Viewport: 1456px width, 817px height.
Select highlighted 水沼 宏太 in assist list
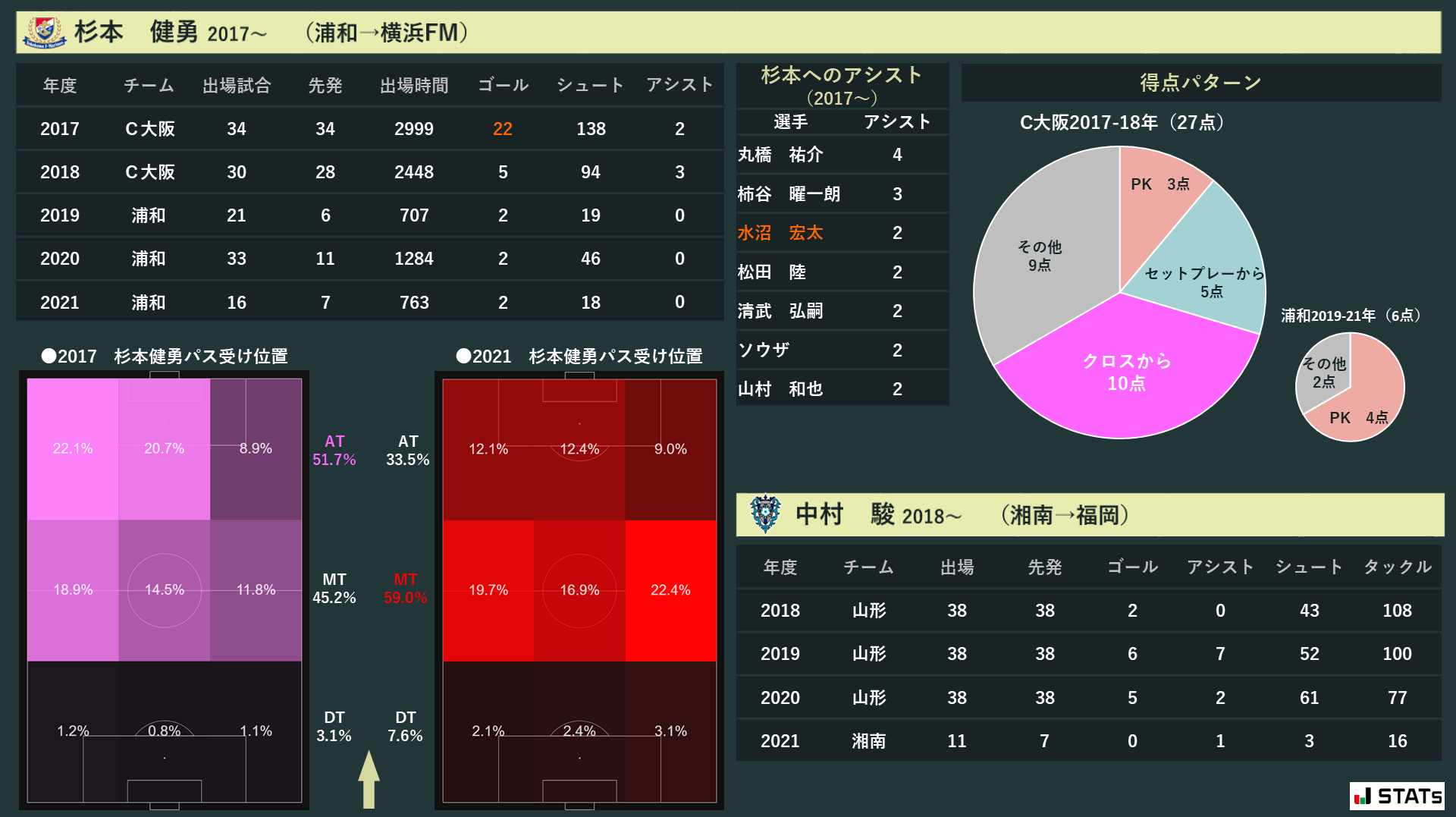coord(780,233)
